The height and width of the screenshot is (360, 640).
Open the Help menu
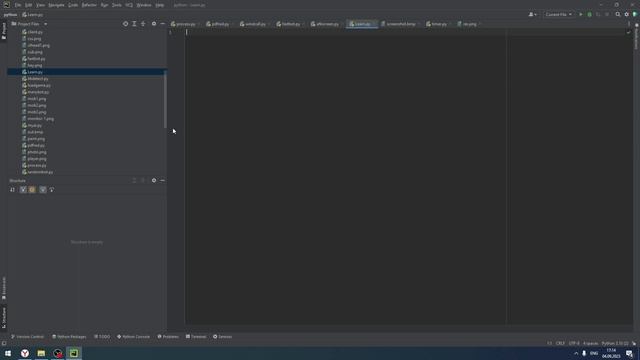coord(160,5)
